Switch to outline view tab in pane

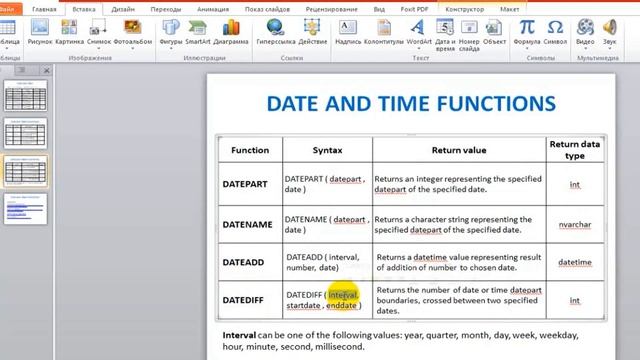pos(22,70)
